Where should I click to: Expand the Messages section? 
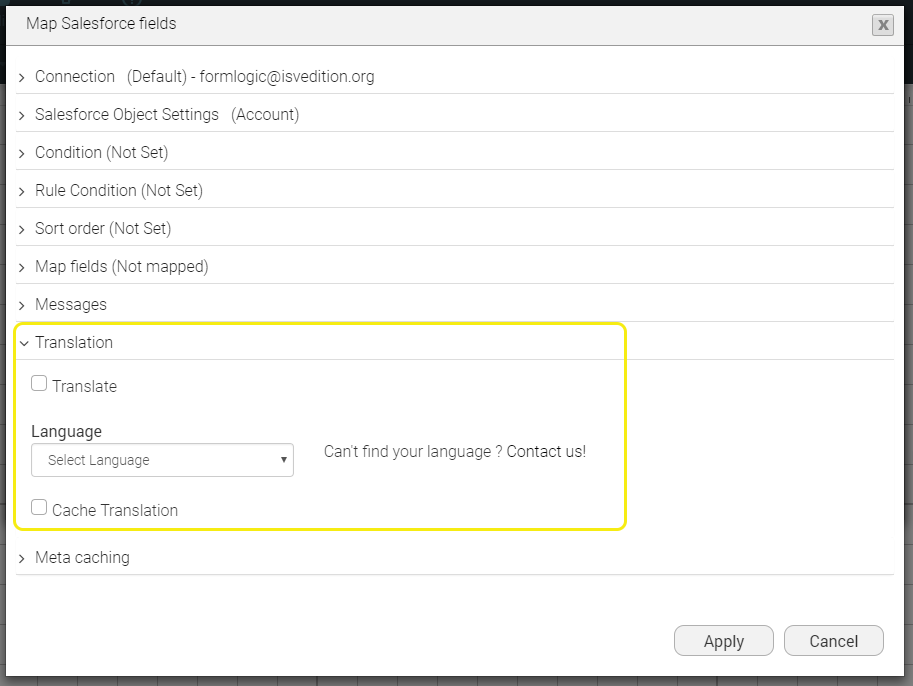pos(22,304)
